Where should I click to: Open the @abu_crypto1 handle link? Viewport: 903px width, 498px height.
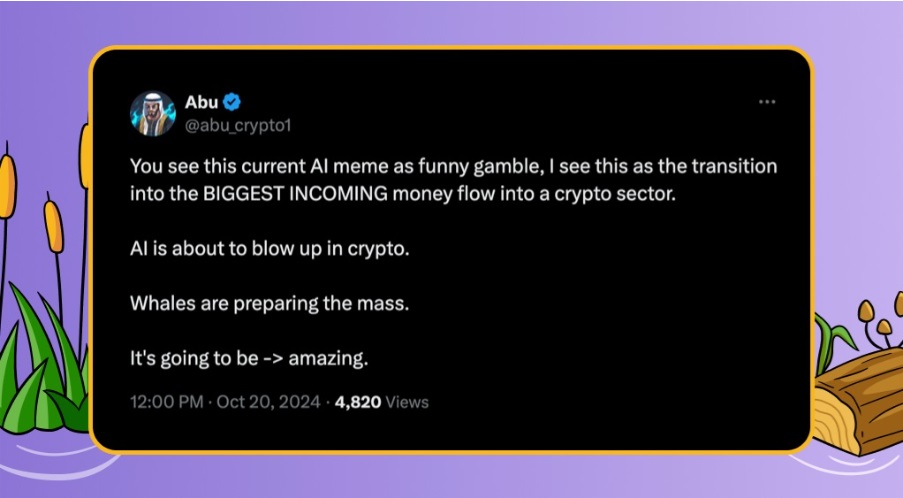[x=238, y=125]
